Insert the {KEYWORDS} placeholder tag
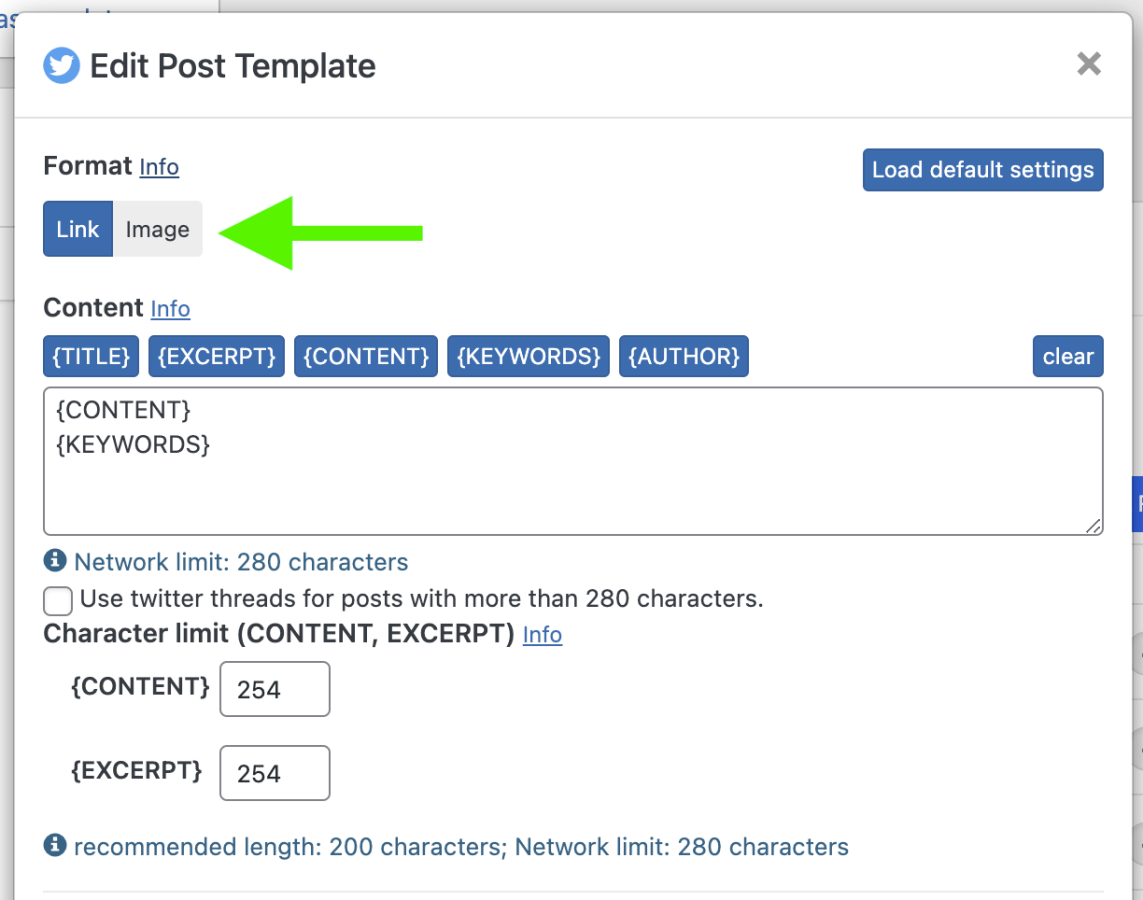1143x900 pixels. click(528, 357)
